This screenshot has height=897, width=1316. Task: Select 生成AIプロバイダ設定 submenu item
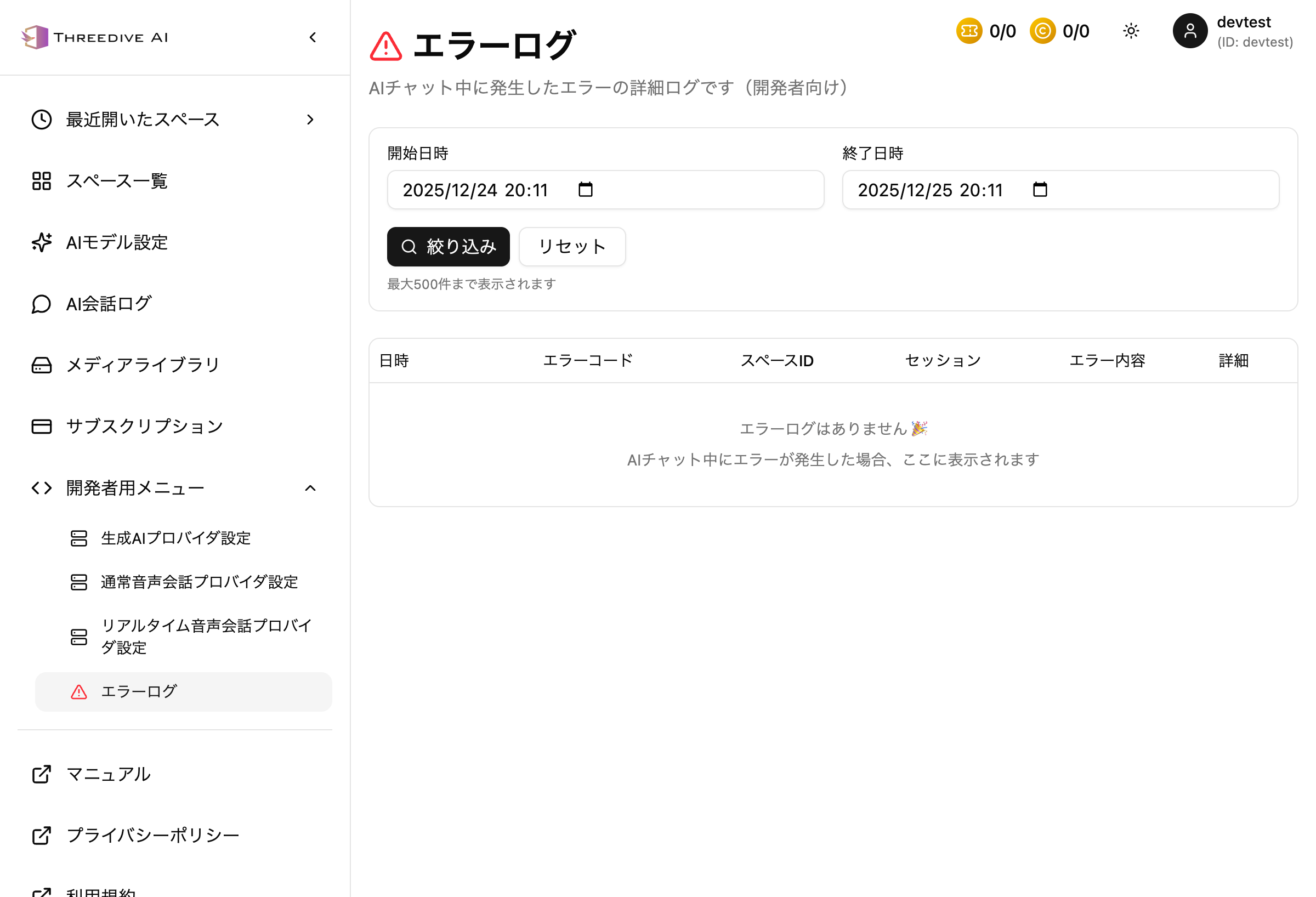[x=184, y=538]
